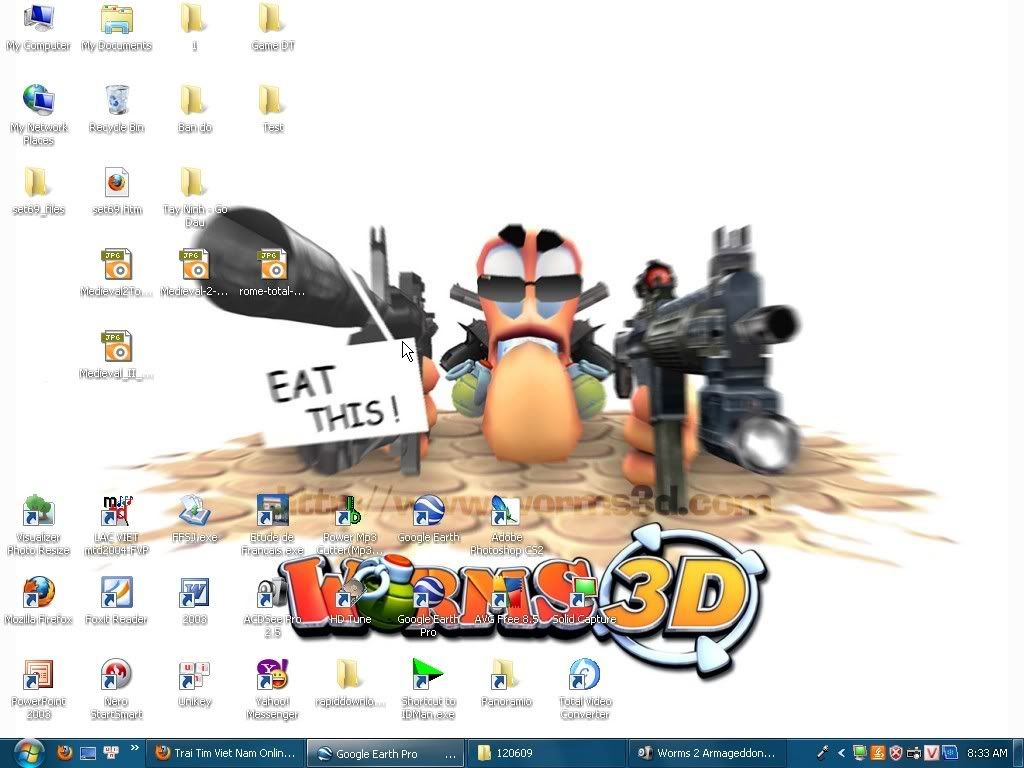Select Tay Ninh - Go Dau folder

click(194, 197)
